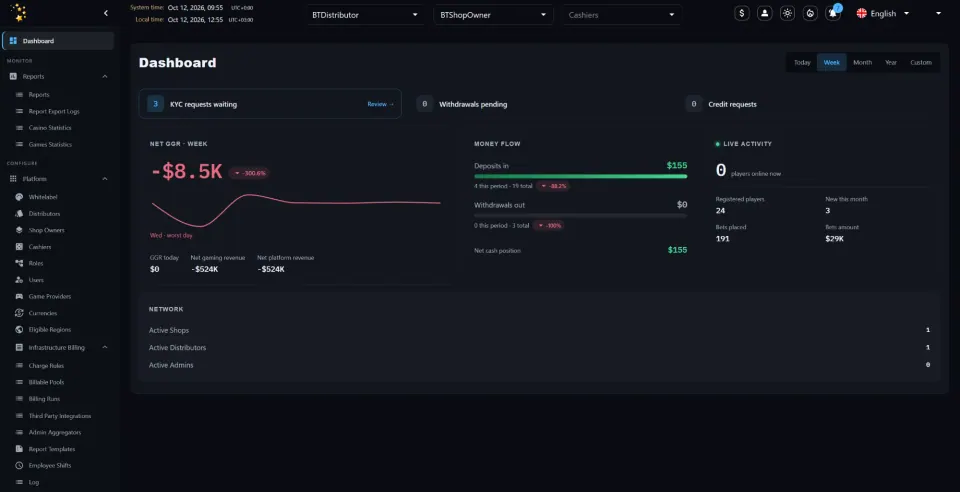Click the Game Providers gamepad icon
The height and width of the screenshot is (492, 960).
pos(19,296)
